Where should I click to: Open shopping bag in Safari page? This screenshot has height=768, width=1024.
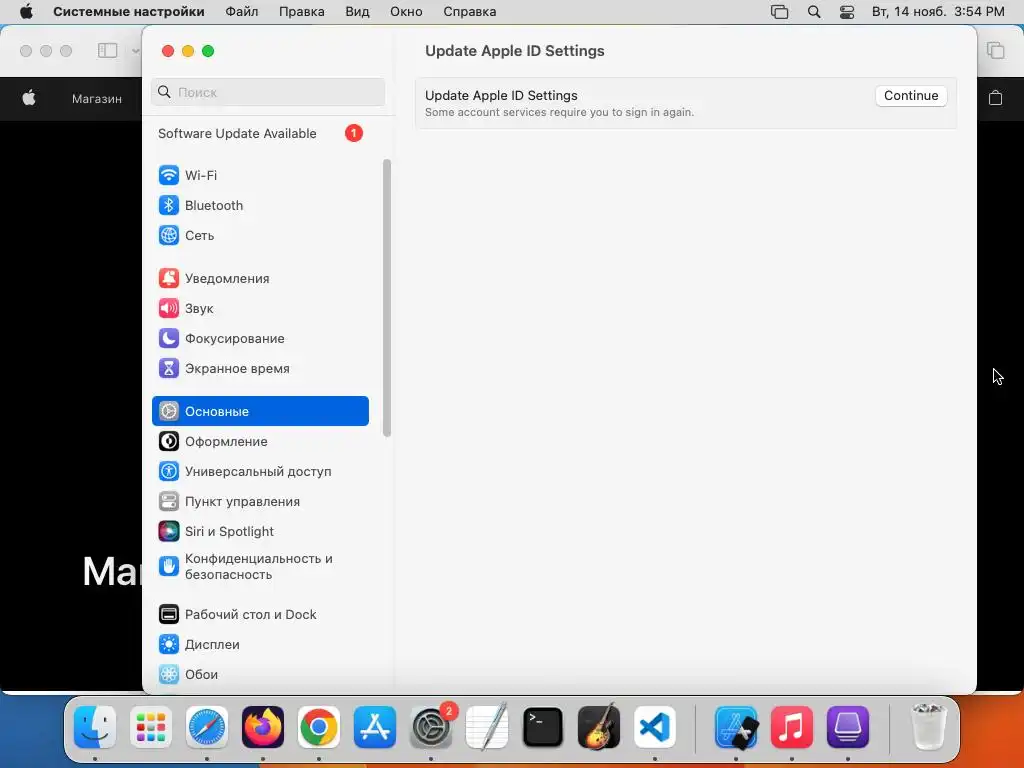tap(995, 98)
